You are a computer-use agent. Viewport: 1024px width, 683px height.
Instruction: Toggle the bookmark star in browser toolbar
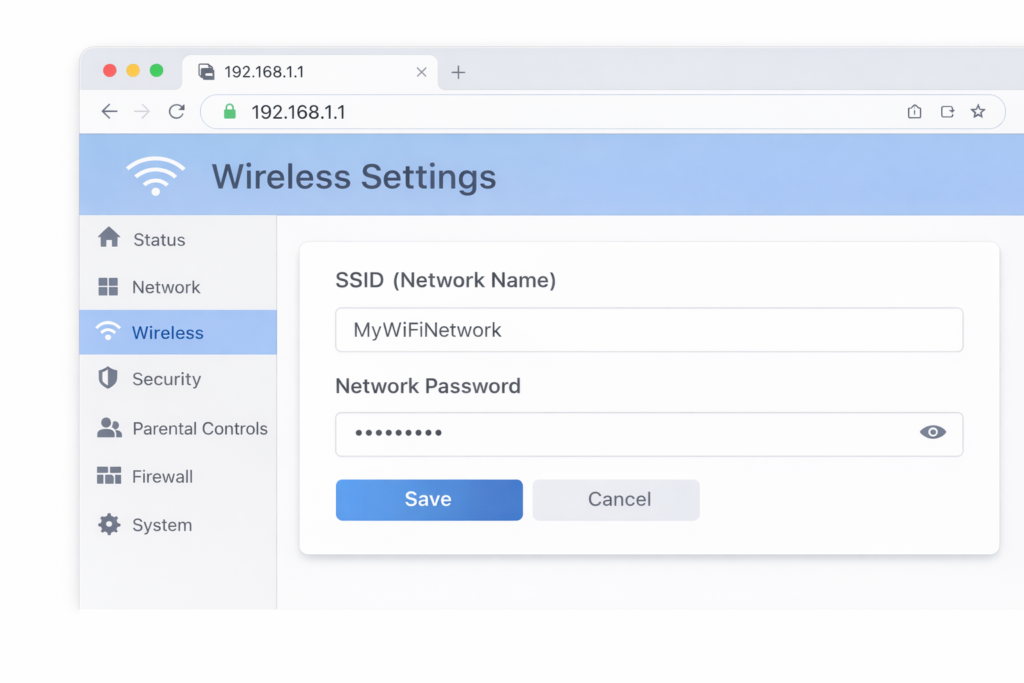coord(978,111)
